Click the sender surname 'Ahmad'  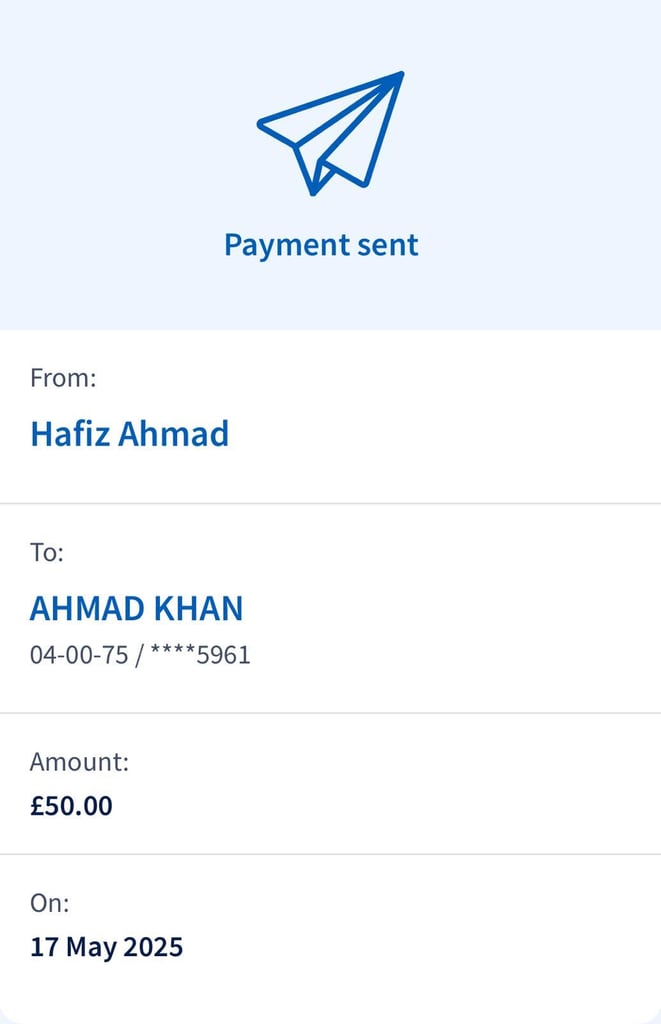(173, 434)
